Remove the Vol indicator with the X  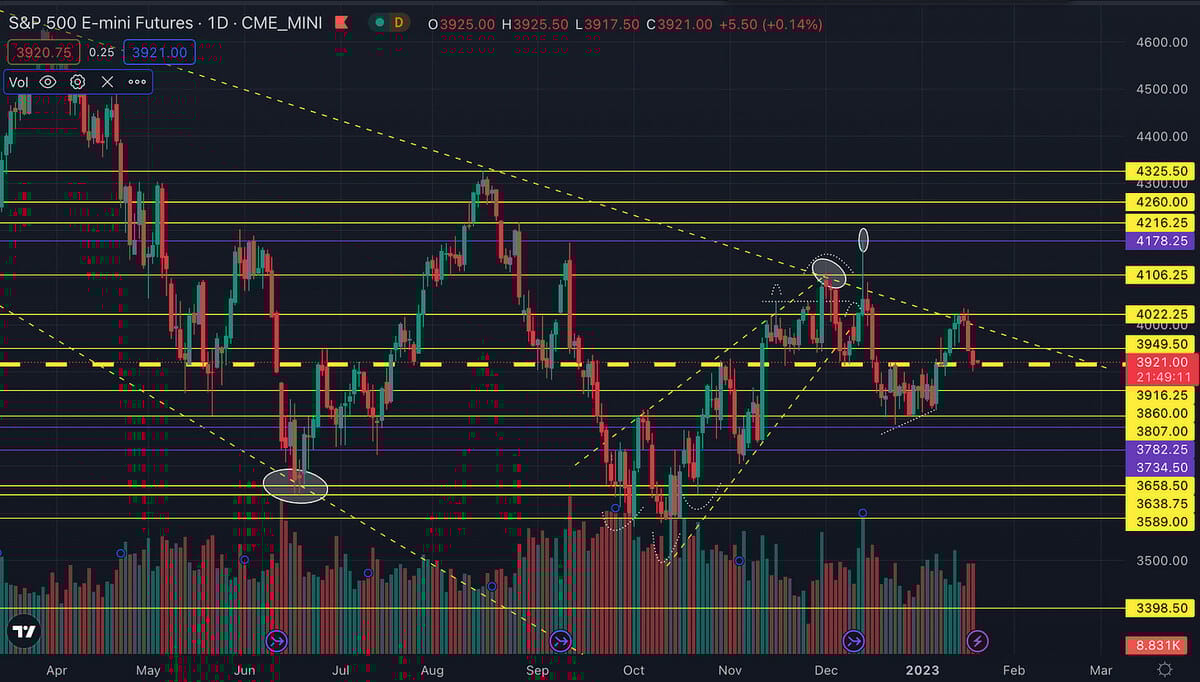(x=107, y=82)
